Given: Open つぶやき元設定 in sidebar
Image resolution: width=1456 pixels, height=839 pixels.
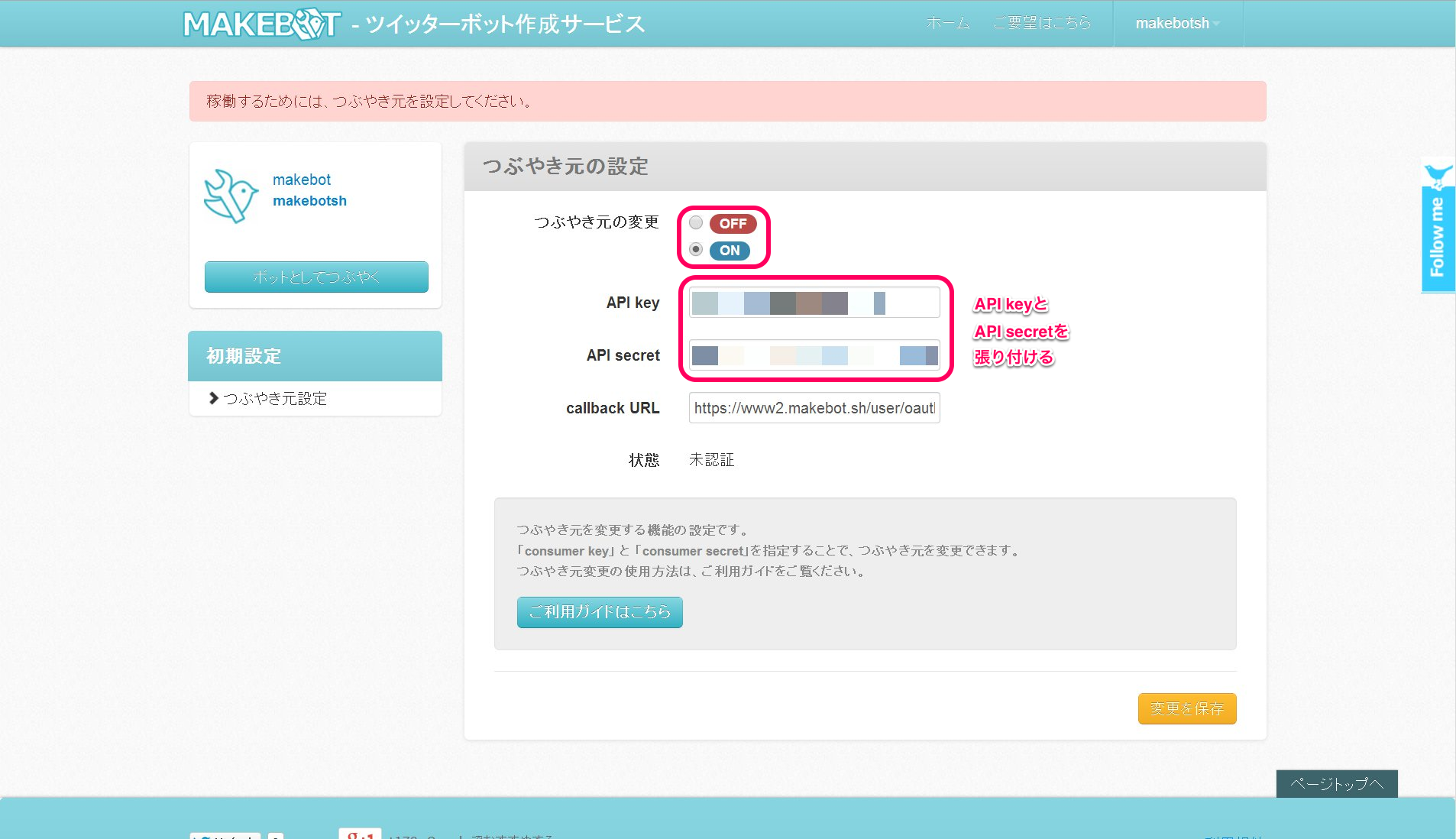Looking at the screenshot, I should pyautogui.click(x=275, y=398).
